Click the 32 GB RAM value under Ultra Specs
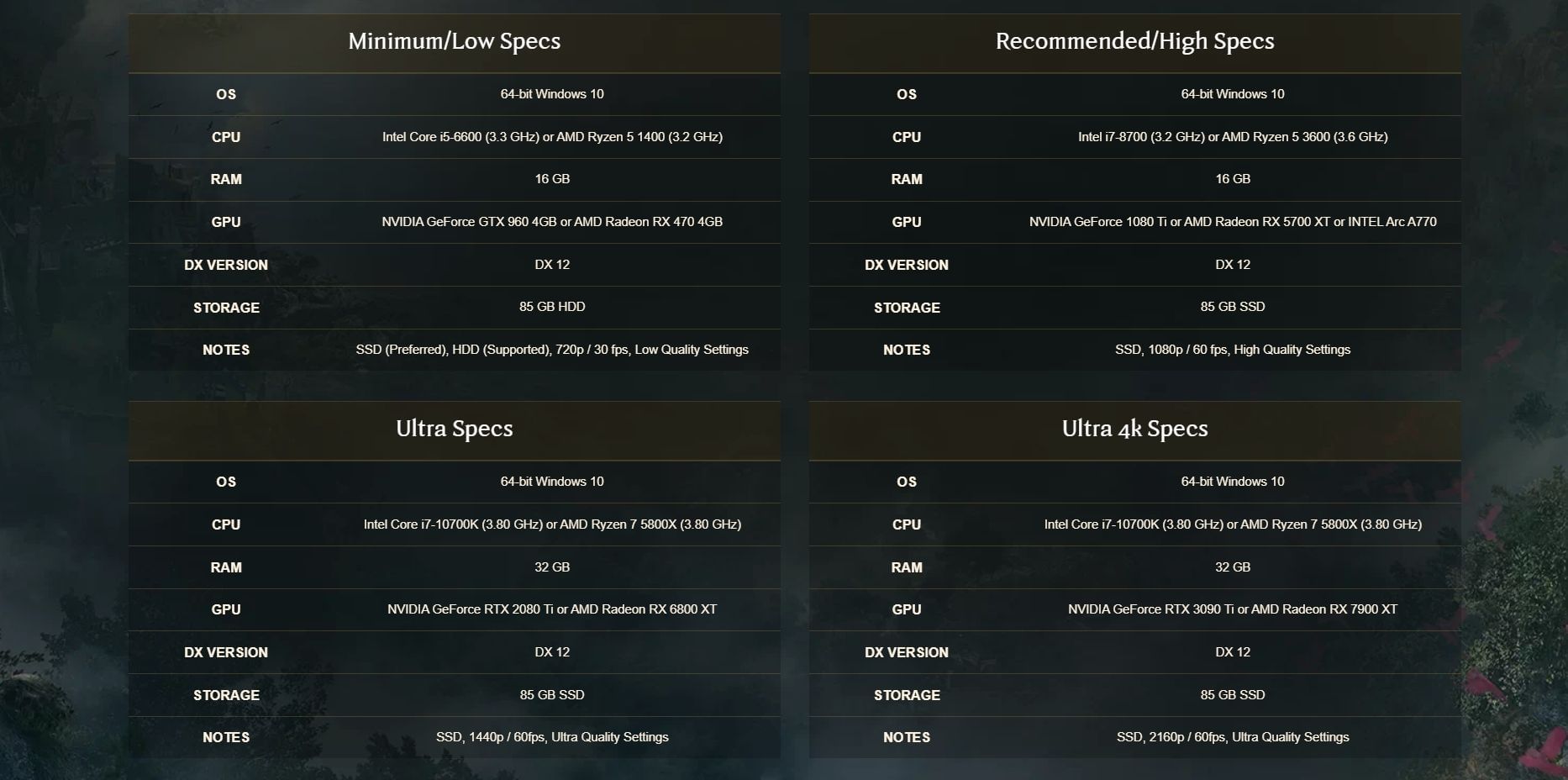 tap(552, 567)
